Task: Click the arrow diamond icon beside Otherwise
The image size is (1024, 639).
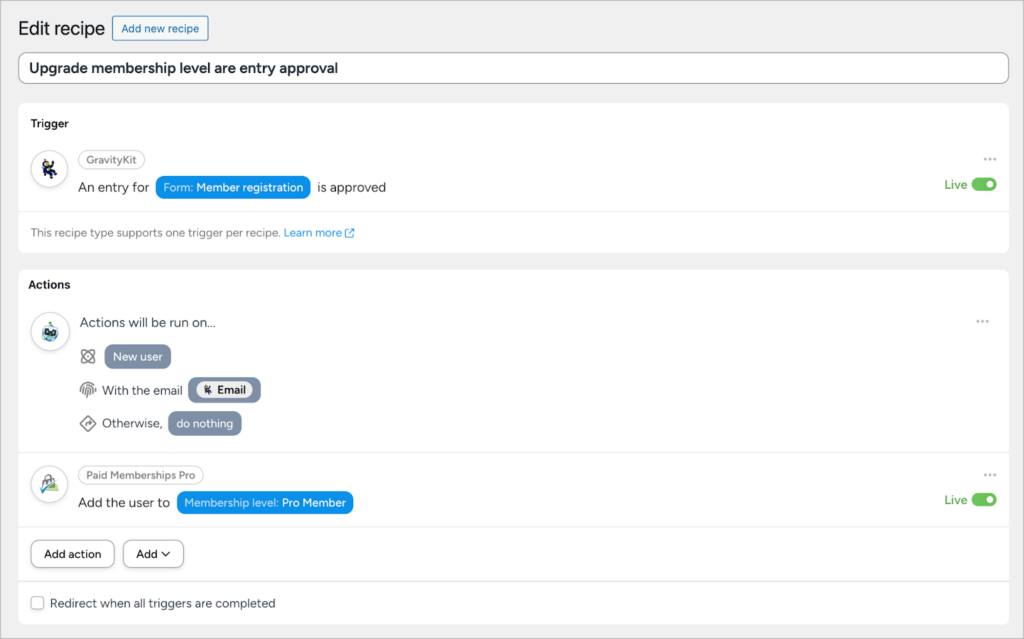Action: coord(88,423)
